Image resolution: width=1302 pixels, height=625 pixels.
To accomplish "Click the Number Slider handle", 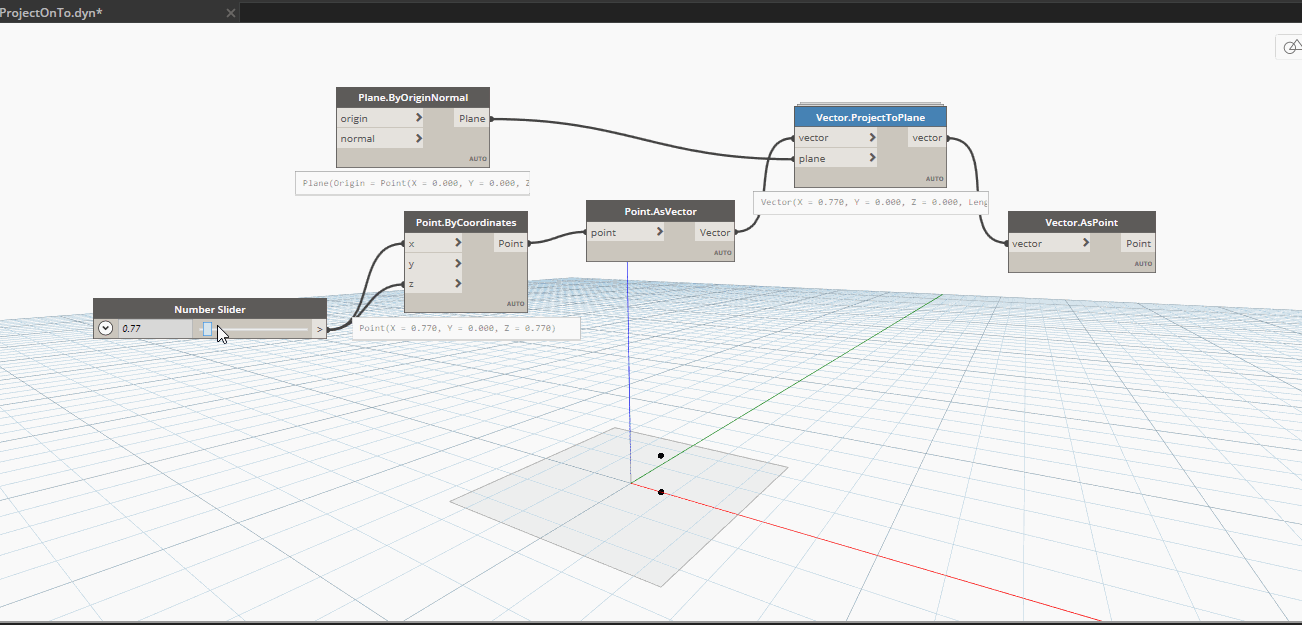I will point(207,328).
